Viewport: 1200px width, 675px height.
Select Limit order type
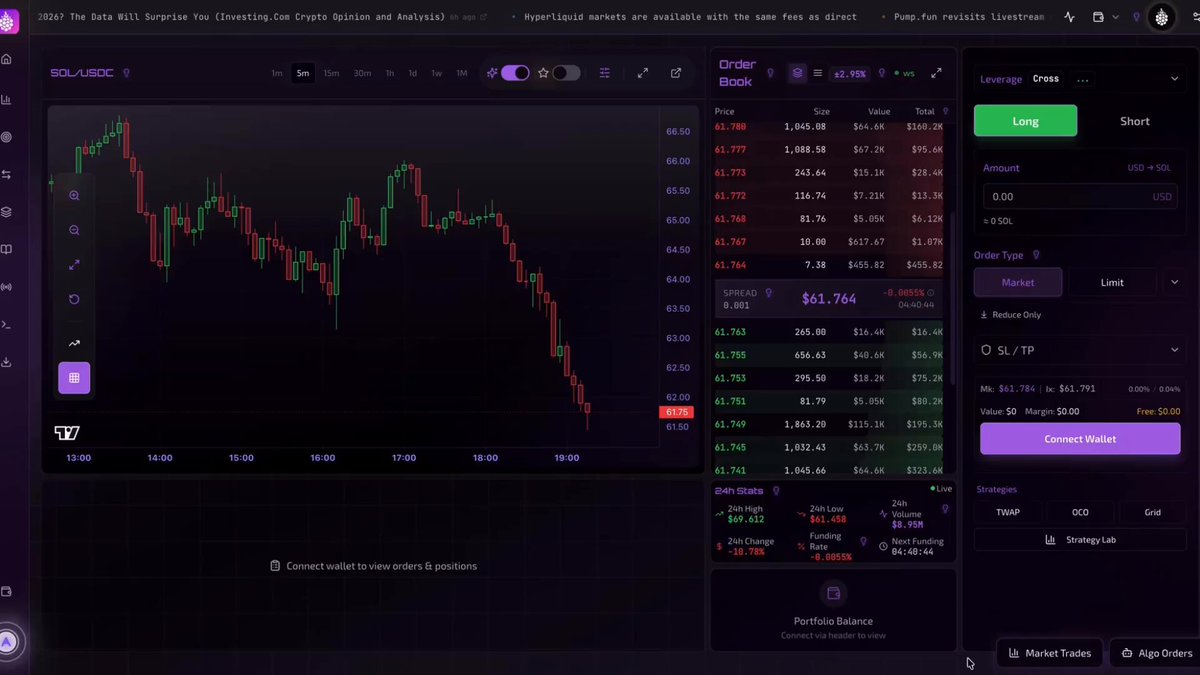1112,283
